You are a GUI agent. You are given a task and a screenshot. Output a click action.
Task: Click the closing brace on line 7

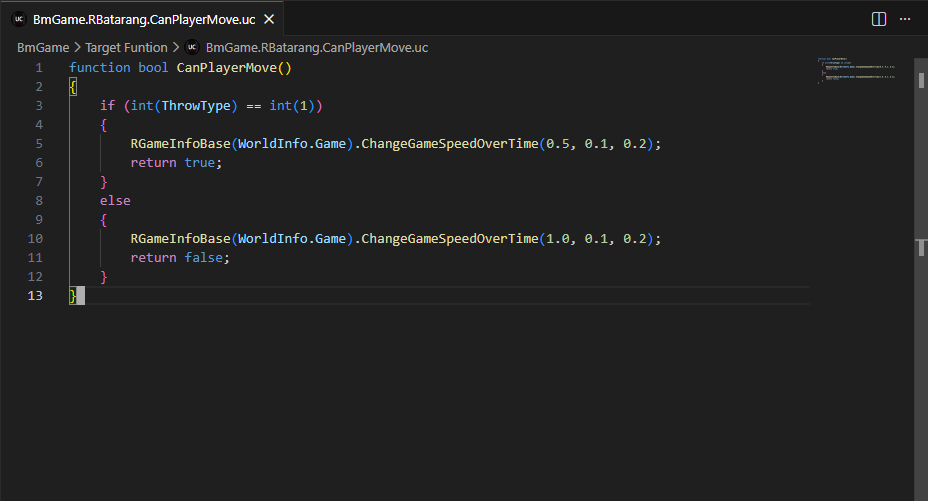point(104,182)
